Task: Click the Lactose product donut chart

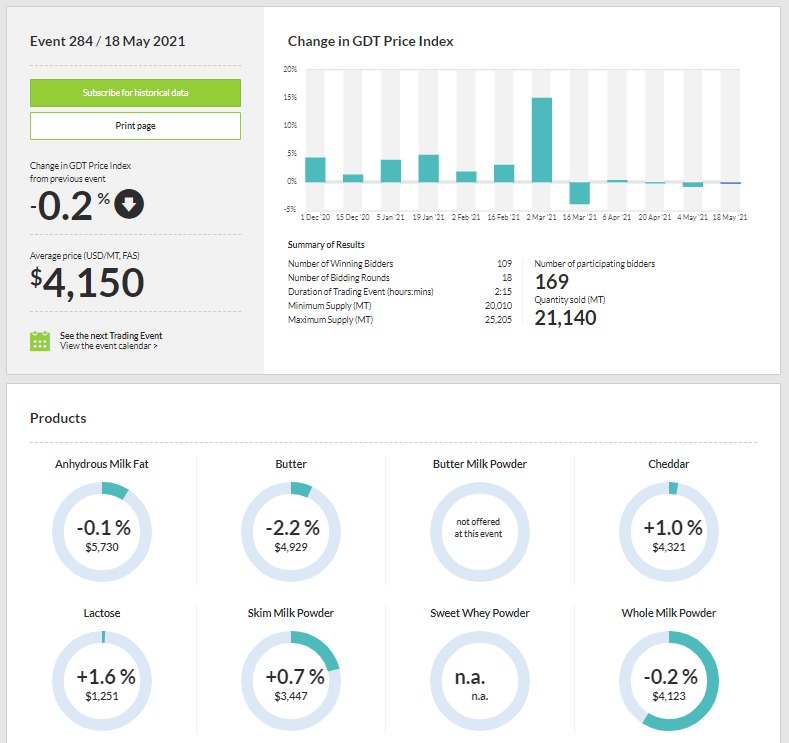Action: (x=102, y=678)
